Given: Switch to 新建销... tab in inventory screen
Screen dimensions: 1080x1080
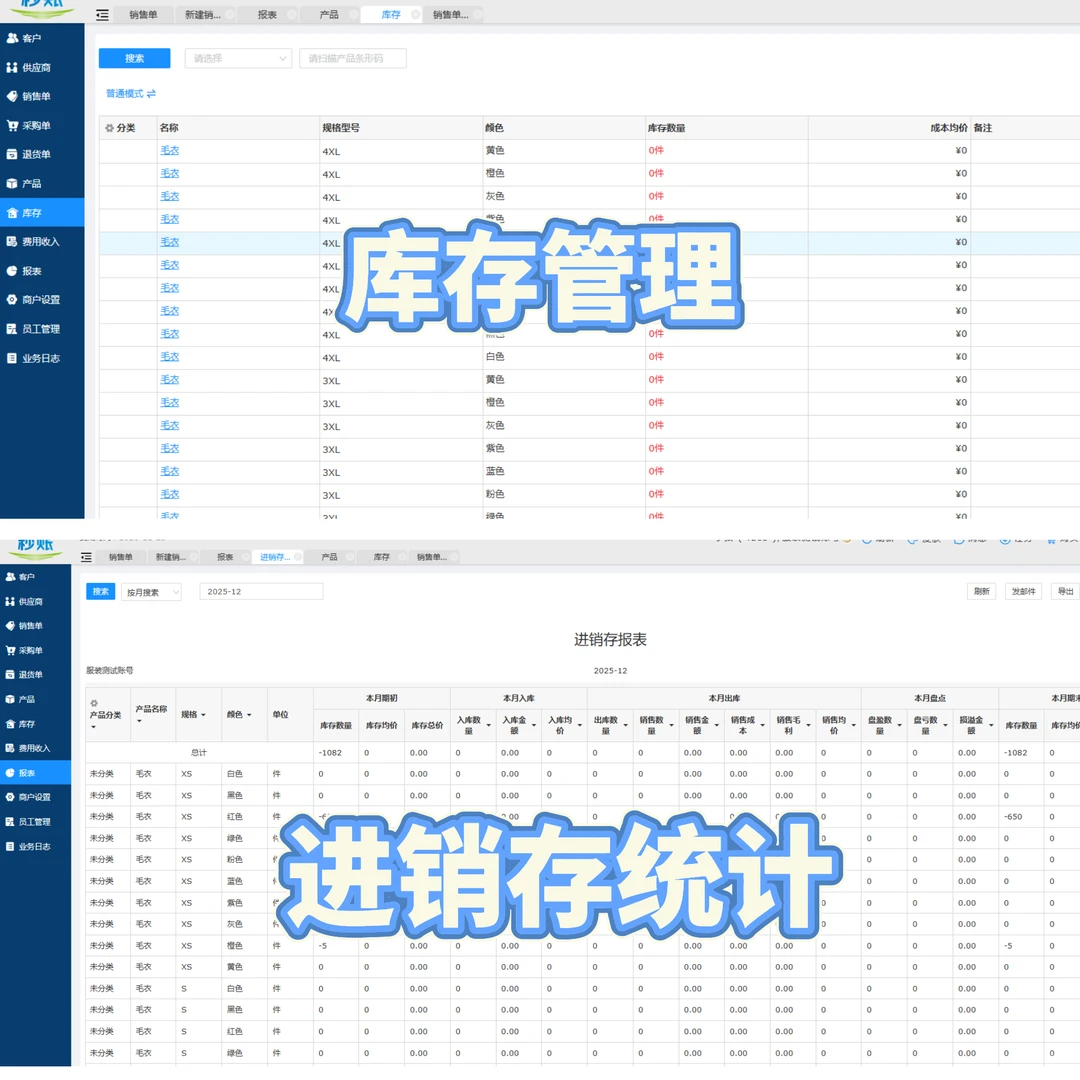Looking at the screenshot, I should pos(203,14).
